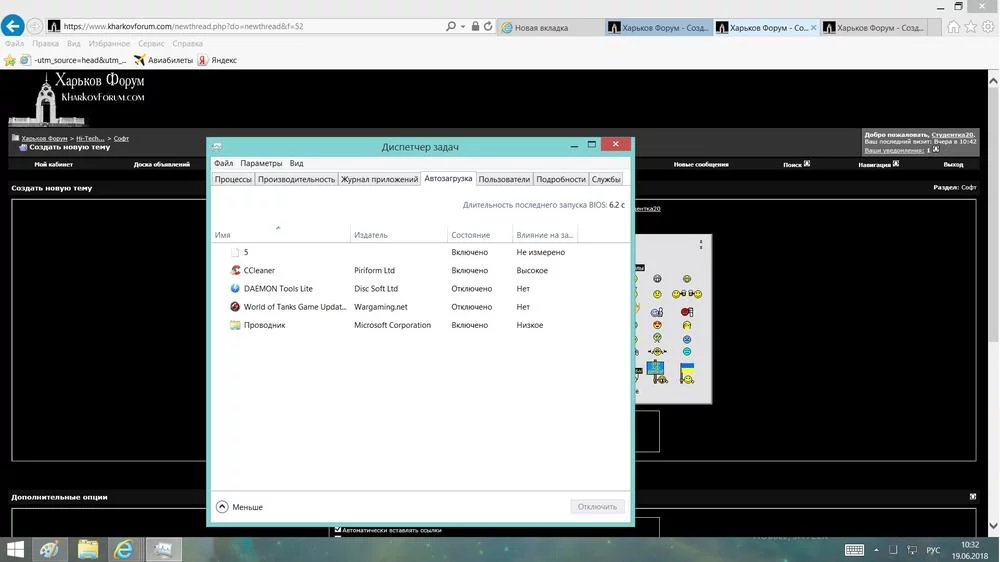This screenshot has width=1000, height=562.
Task: Open the Студентка20 profile link
Action: pyautogui.click(x=953, y=135)
